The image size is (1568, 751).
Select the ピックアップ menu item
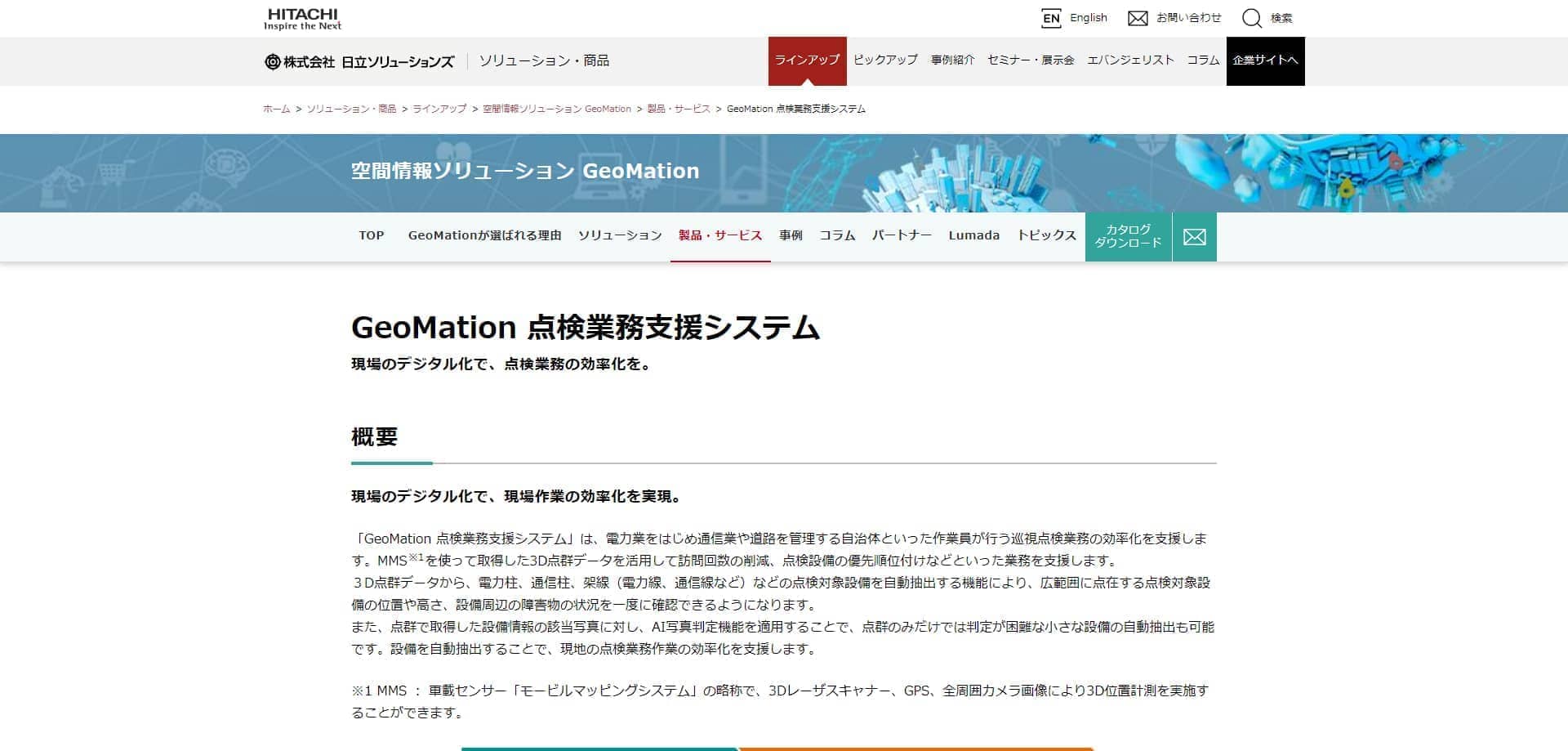coord(885,60)
